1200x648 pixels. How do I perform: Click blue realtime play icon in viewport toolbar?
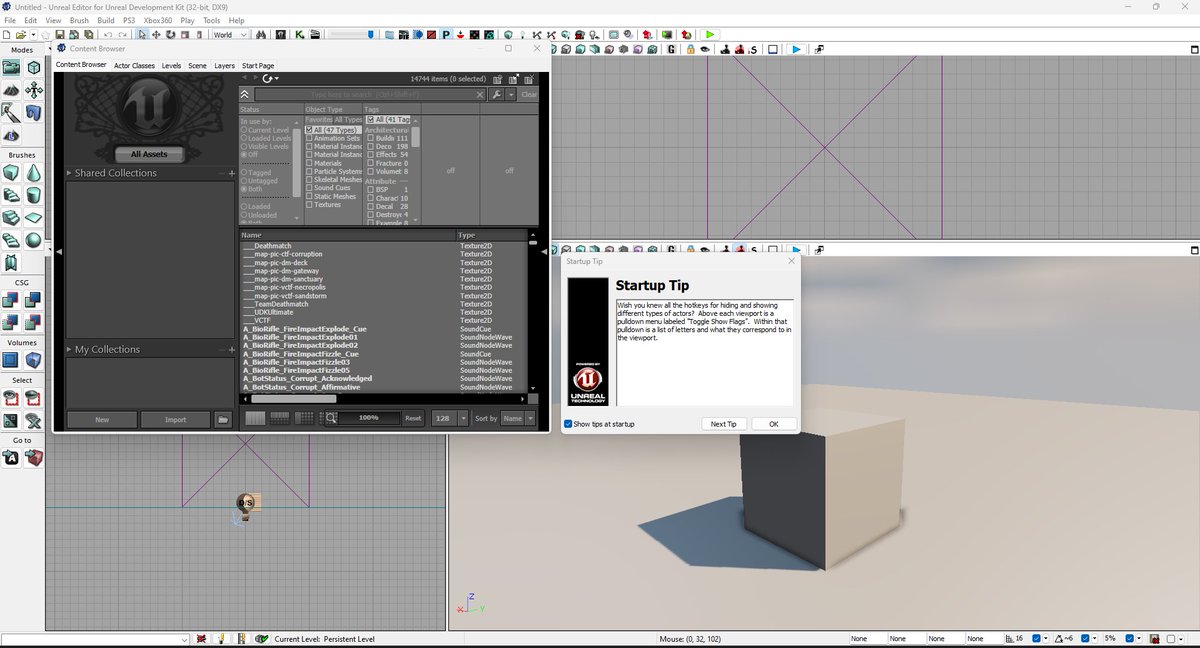pyautogui.click(x=797, y=49)
